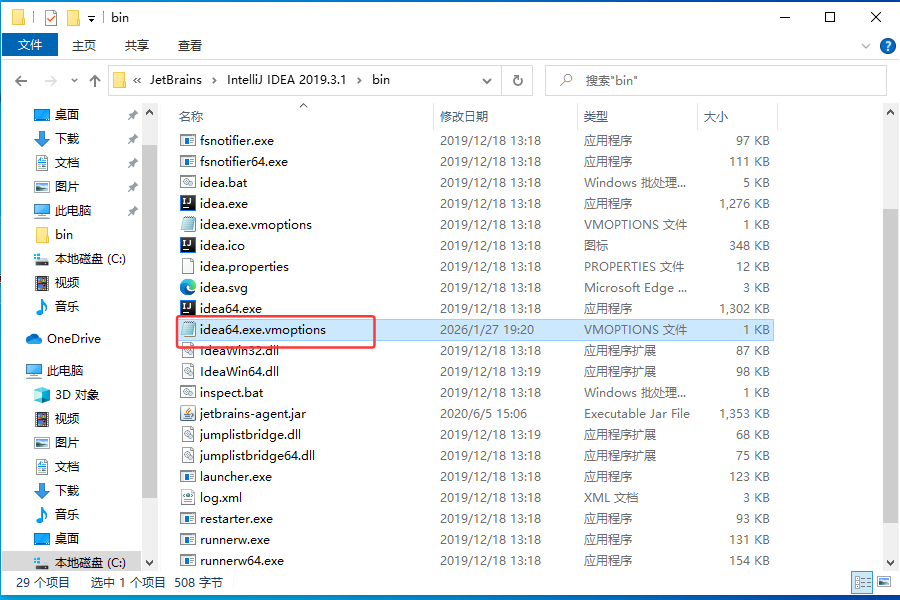
Task: Open the address bar history dropdown
Action: pyautogui.click(x=487, y=80)
